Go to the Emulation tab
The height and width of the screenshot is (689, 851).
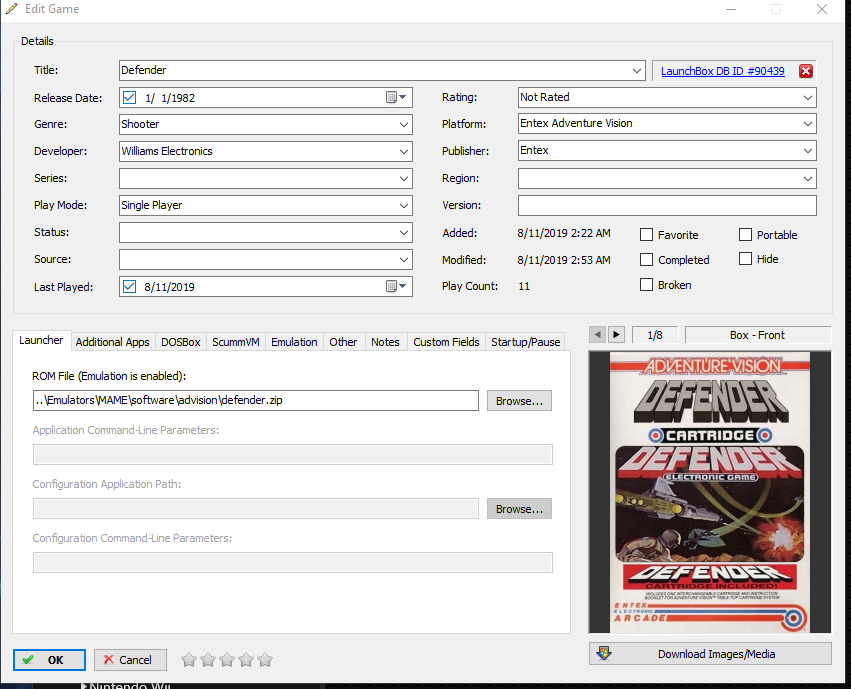point(294,342)
